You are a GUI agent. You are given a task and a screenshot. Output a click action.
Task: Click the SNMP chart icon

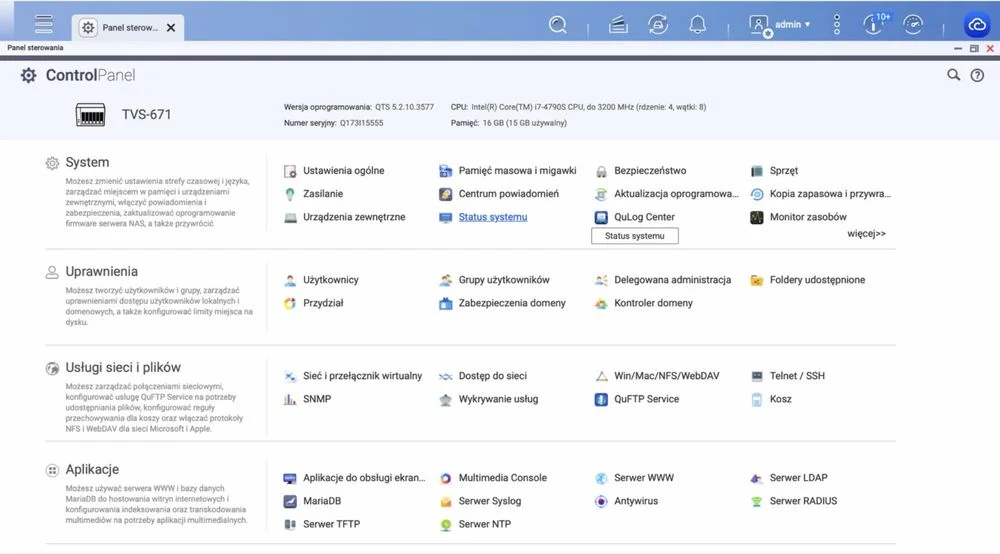(x=290, y=399)
